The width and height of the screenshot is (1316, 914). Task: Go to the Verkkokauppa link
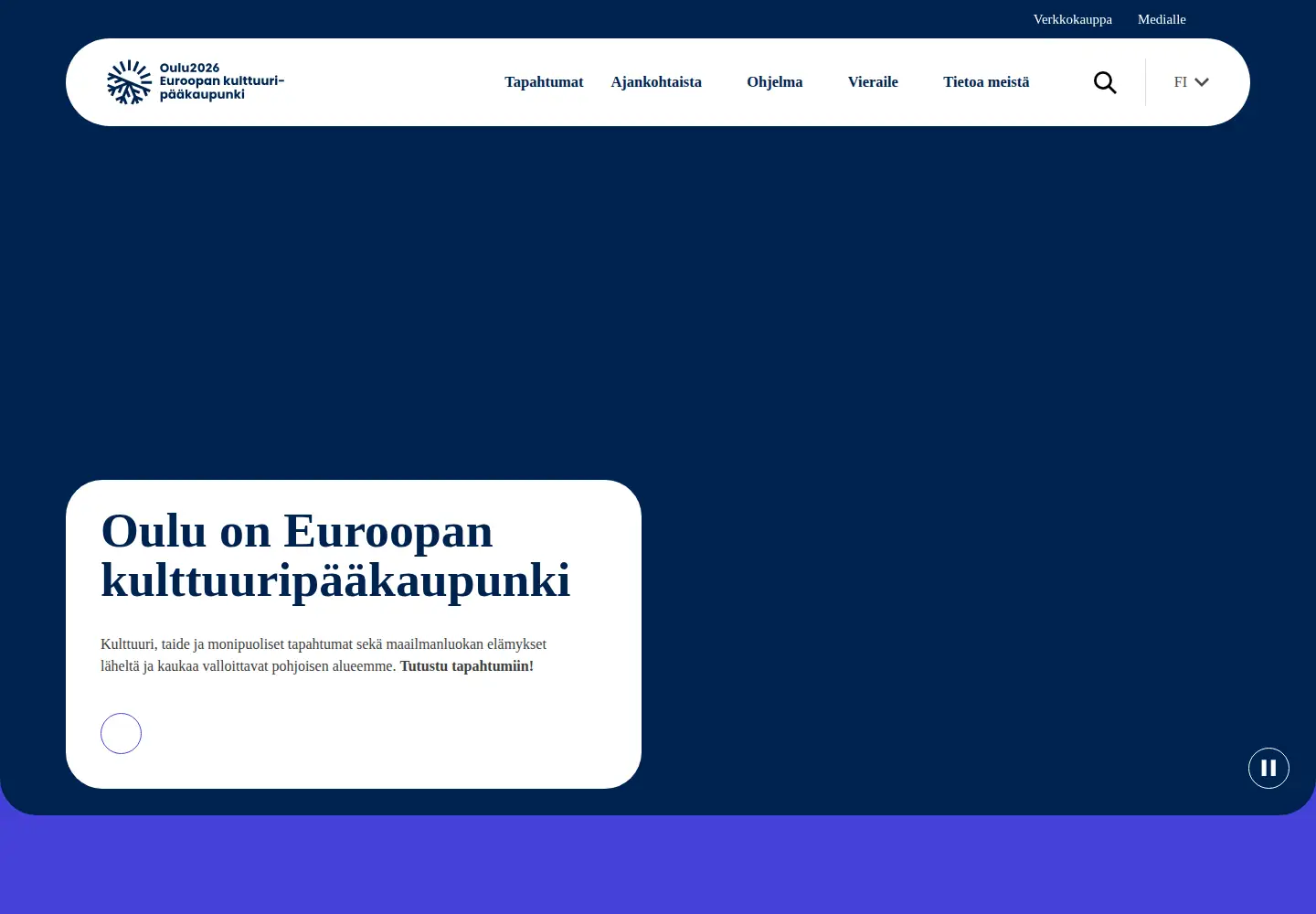pos(1073,19)
